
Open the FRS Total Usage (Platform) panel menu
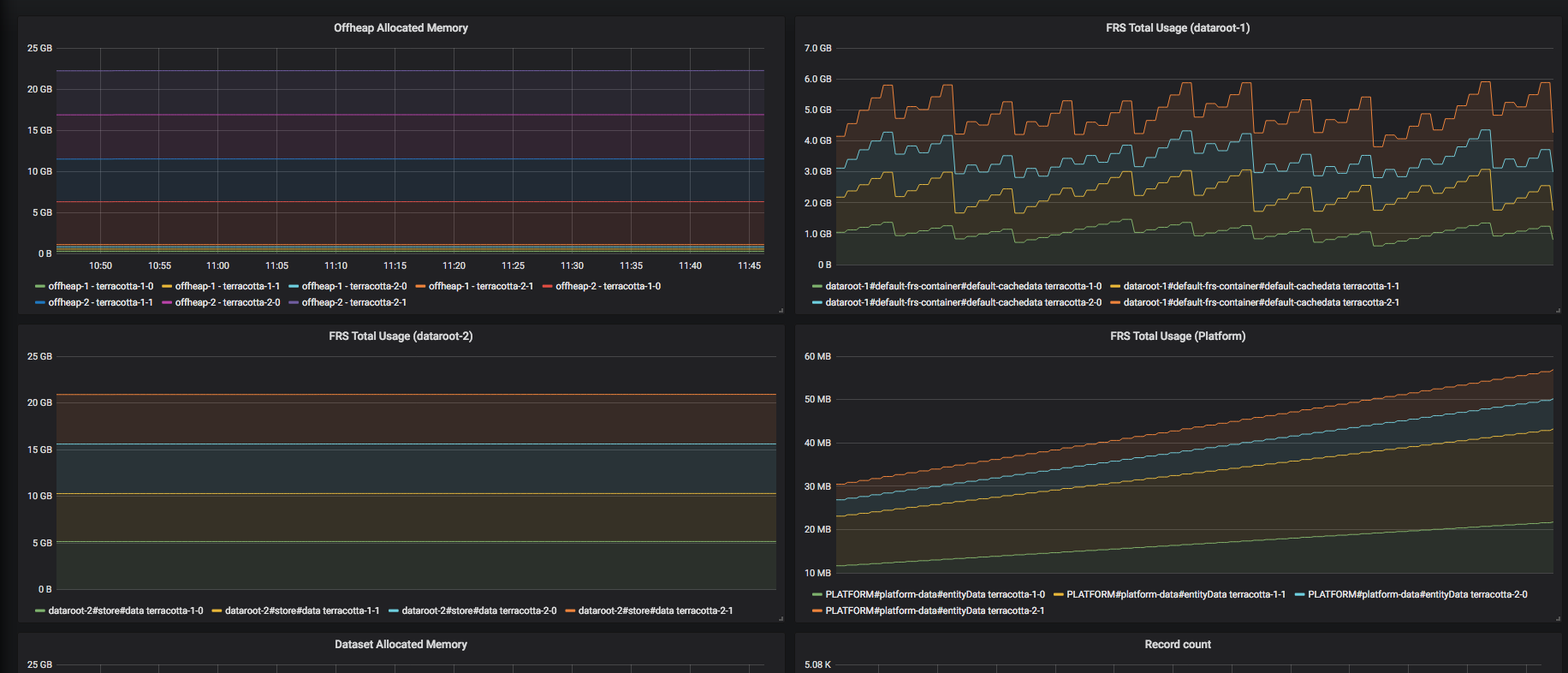[1178, 336]
